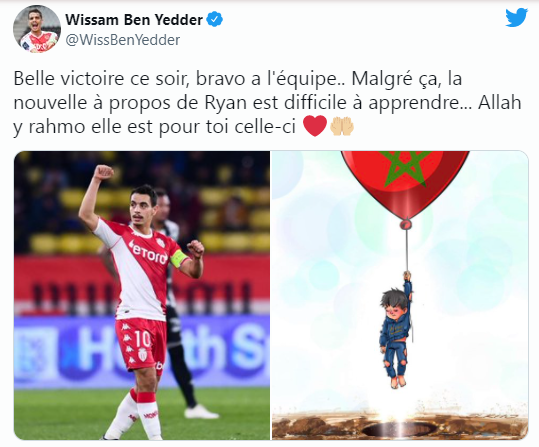This screenshot has height=447, width=539.
Task: Click the tweet text about Ryan
Action: pyautogui.click(x=267, y=102)
